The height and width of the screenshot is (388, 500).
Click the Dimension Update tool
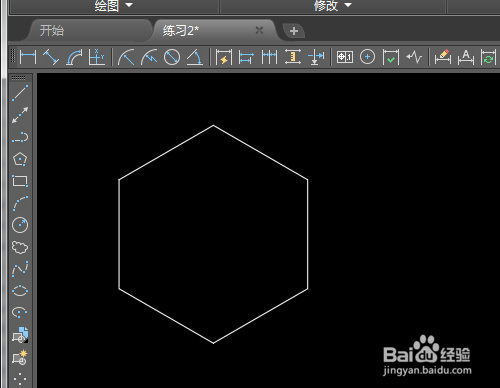[x=488, y=57]
